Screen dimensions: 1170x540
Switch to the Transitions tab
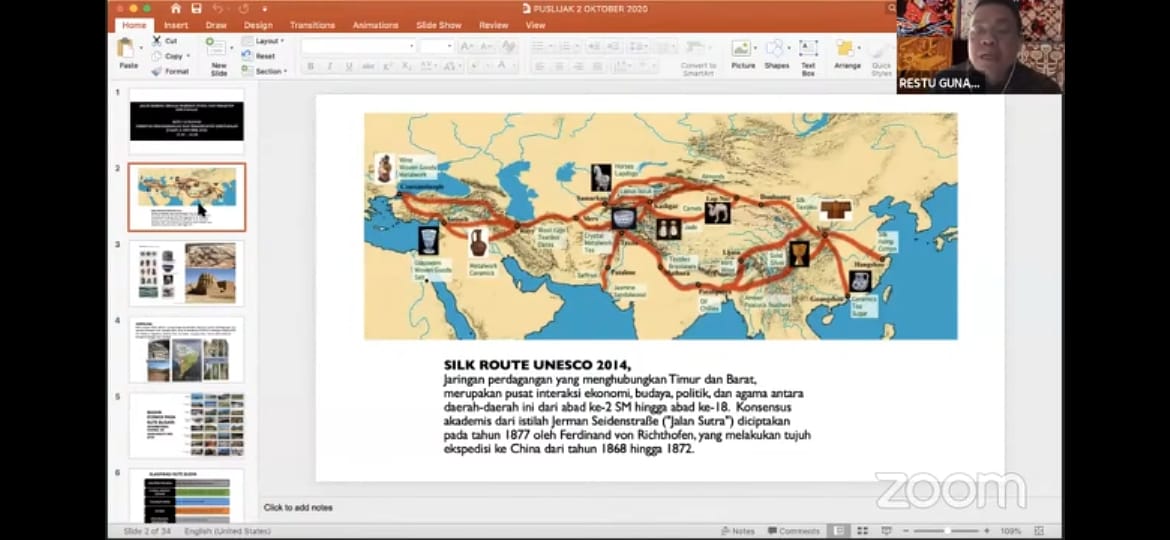click(x=312, y=25)
